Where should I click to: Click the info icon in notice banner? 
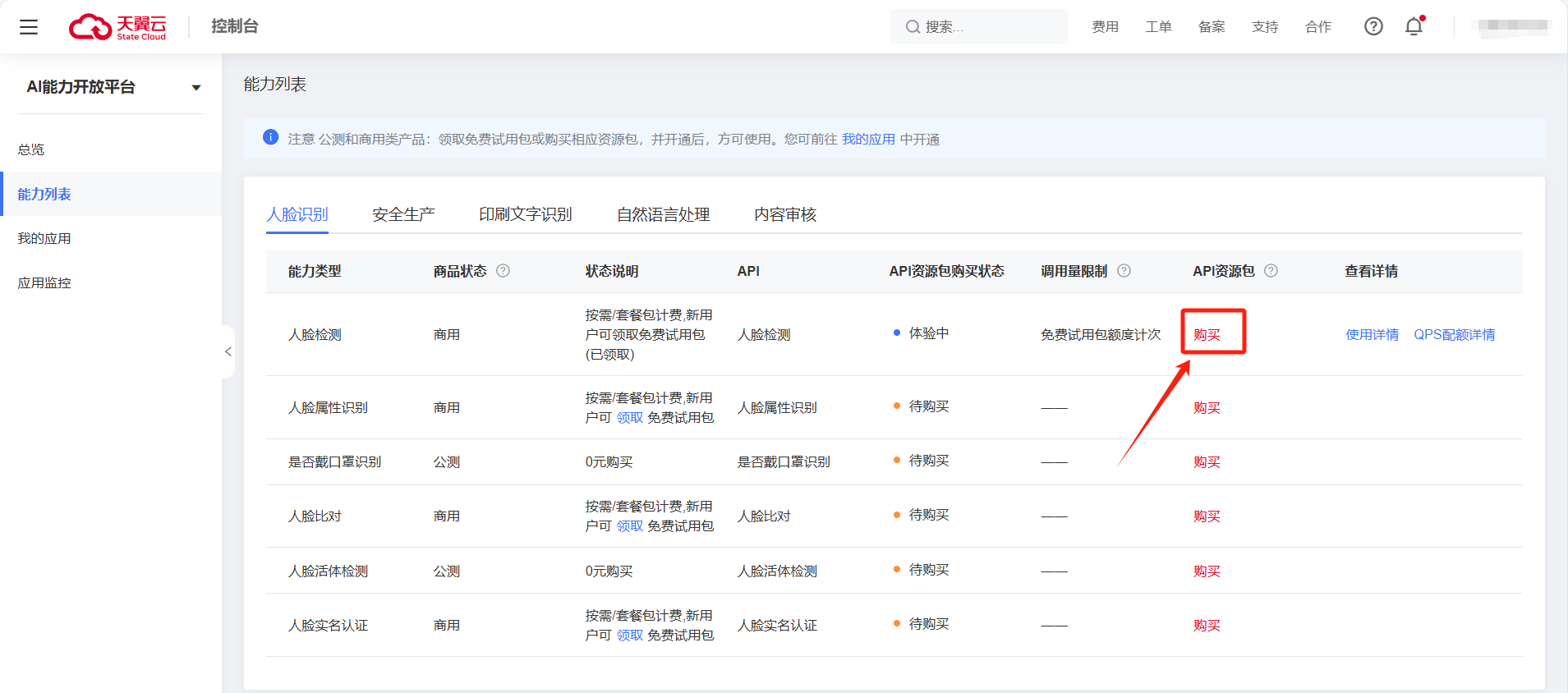(270, 137)
